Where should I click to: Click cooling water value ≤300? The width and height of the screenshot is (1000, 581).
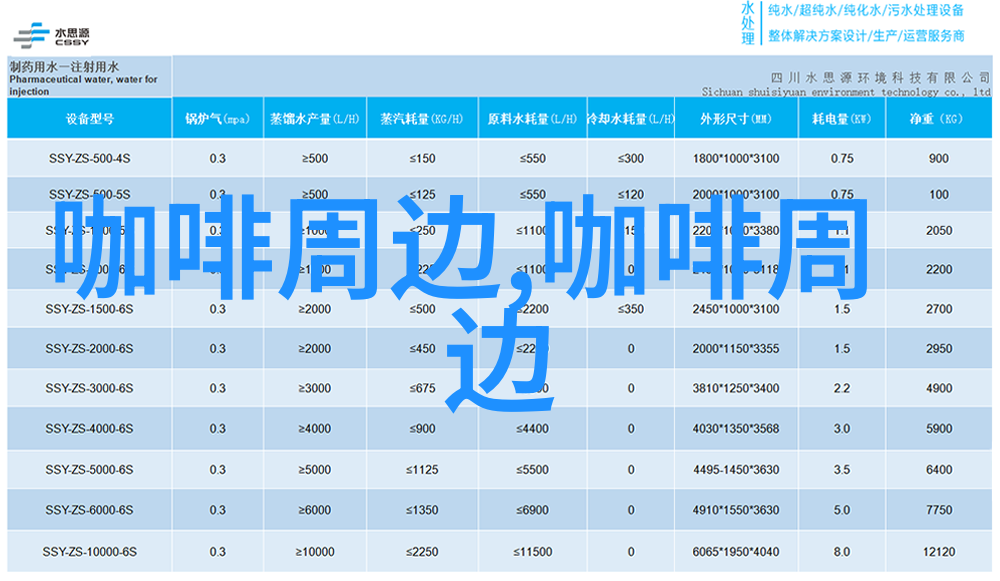pos(630,158)
